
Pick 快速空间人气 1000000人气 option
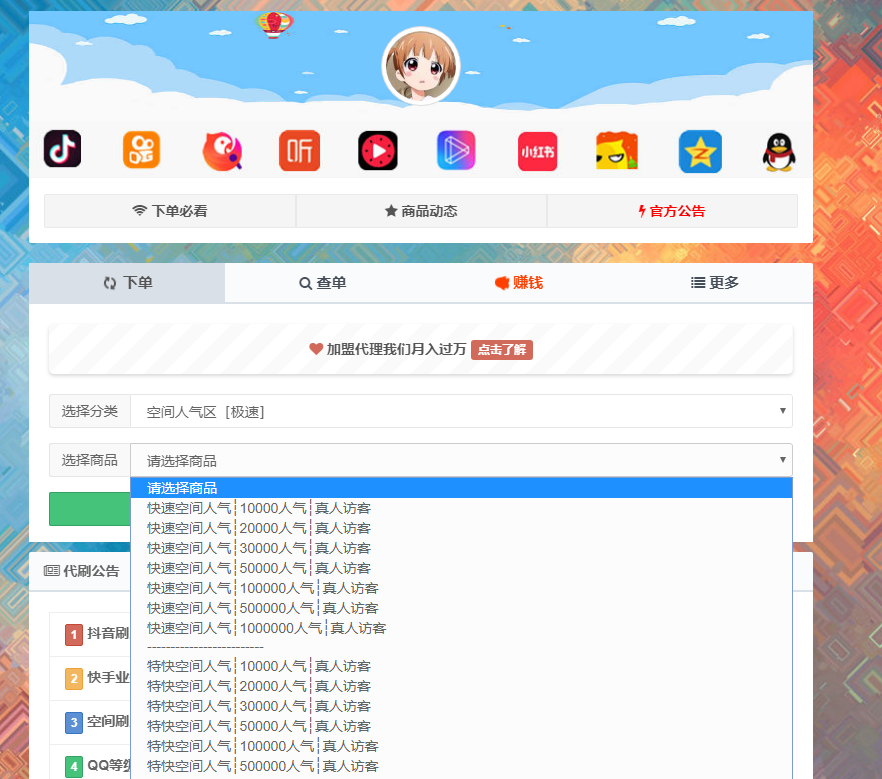266,628
